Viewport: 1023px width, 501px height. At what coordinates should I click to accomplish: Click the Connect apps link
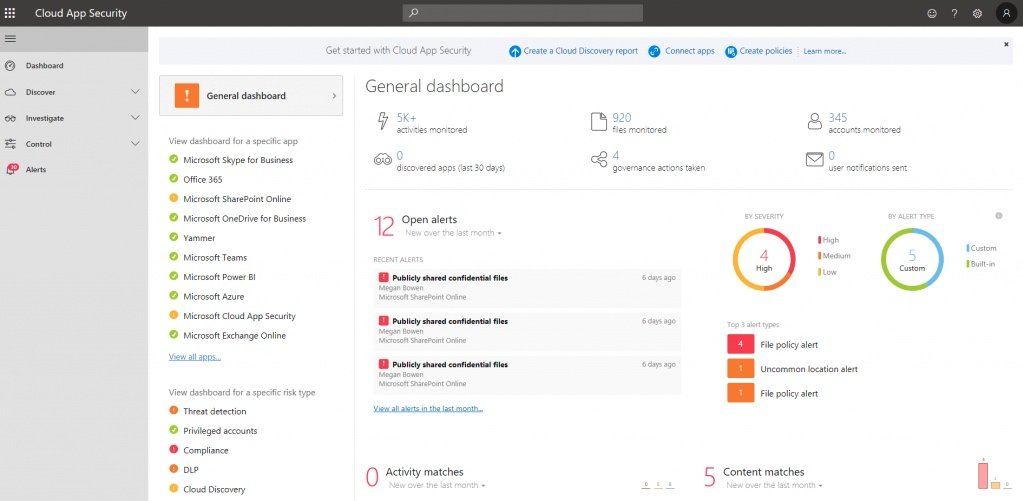click(x=690, y=51)
